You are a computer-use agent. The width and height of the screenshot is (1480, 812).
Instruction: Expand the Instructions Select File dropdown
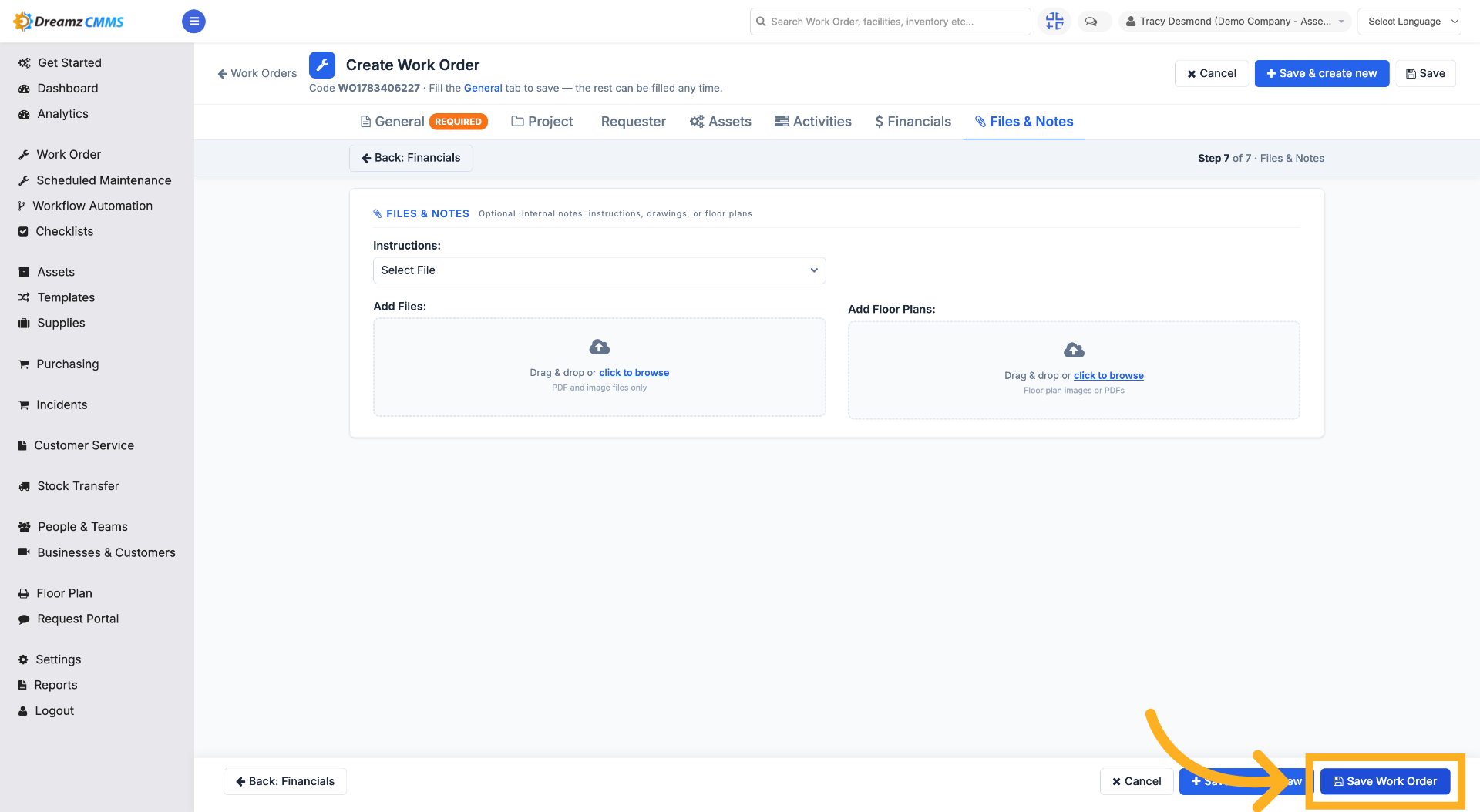(x=599, y=270)
